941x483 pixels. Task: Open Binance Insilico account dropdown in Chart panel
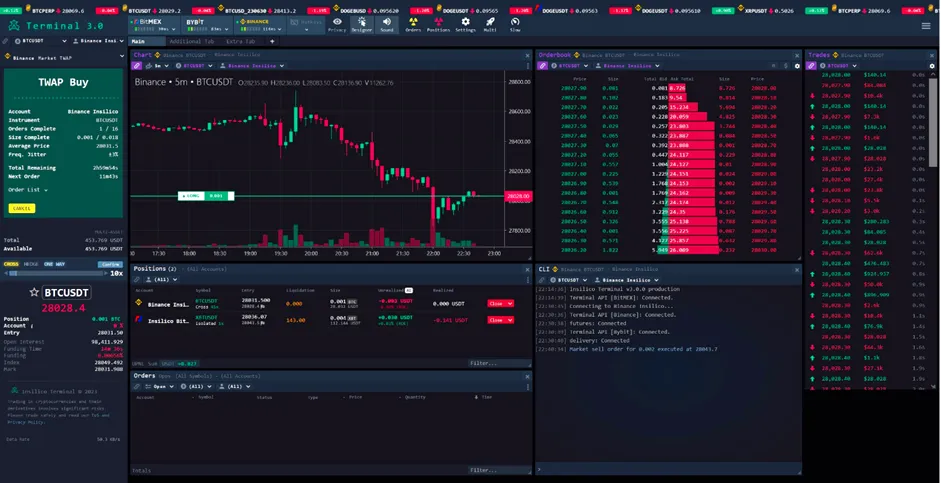coord(251,65)
